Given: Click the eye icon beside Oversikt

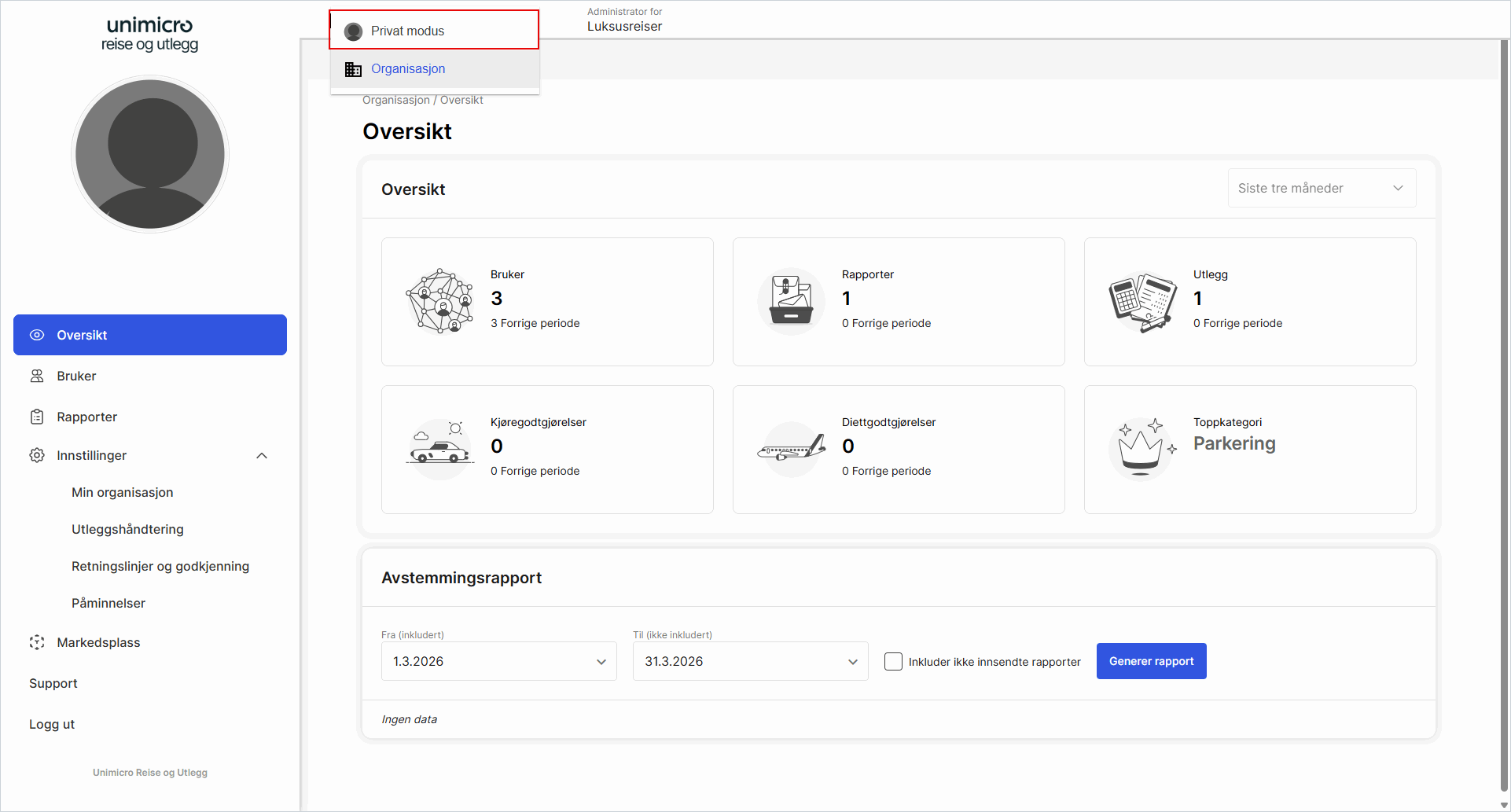Looking at the screenshot, I should (37, 335).
